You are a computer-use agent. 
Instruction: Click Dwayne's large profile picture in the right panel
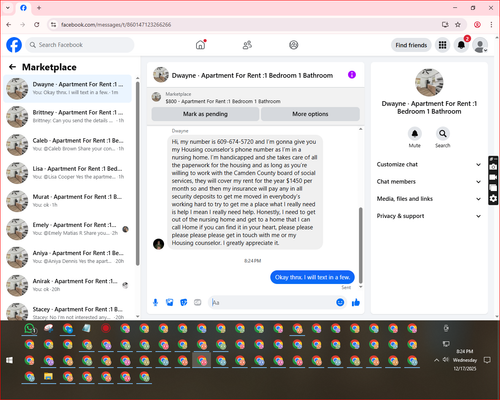tap(429, 82)
